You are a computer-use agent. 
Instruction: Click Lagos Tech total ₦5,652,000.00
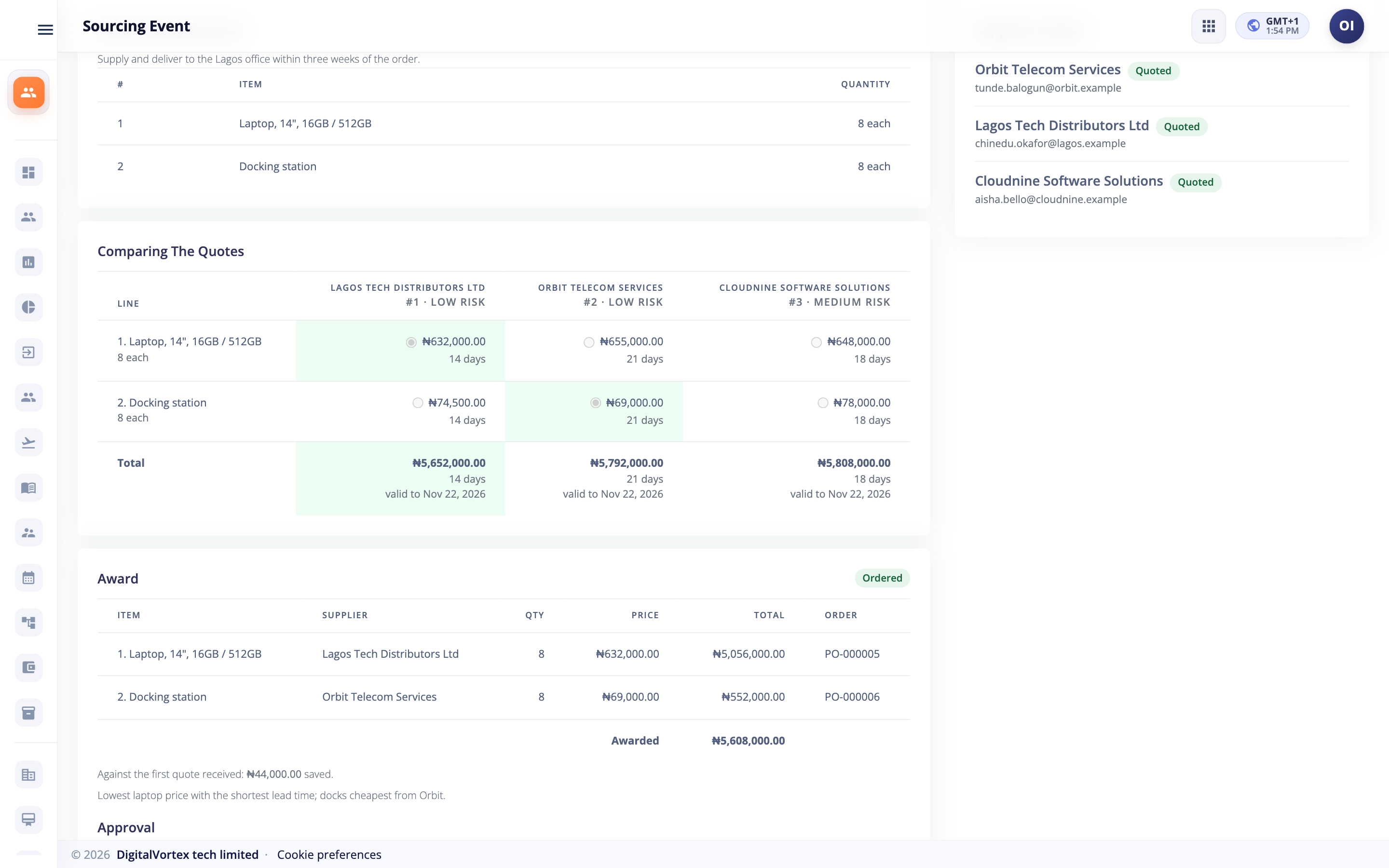pos(449,463)
